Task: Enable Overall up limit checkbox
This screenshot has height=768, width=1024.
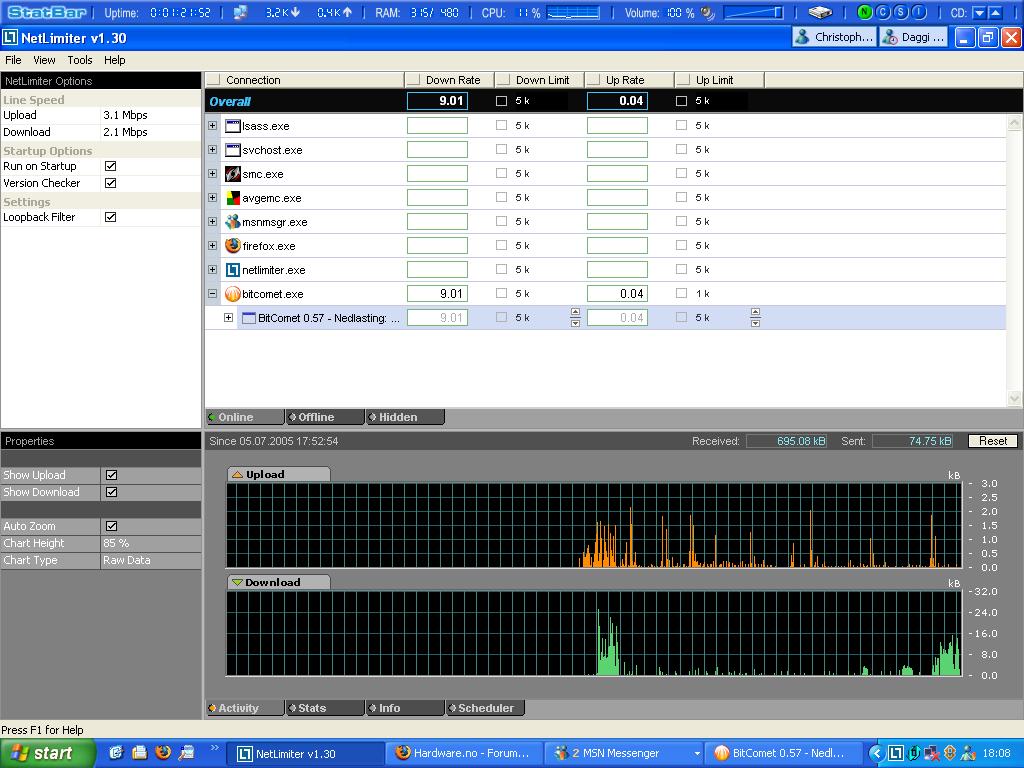Action: [681, 101]
